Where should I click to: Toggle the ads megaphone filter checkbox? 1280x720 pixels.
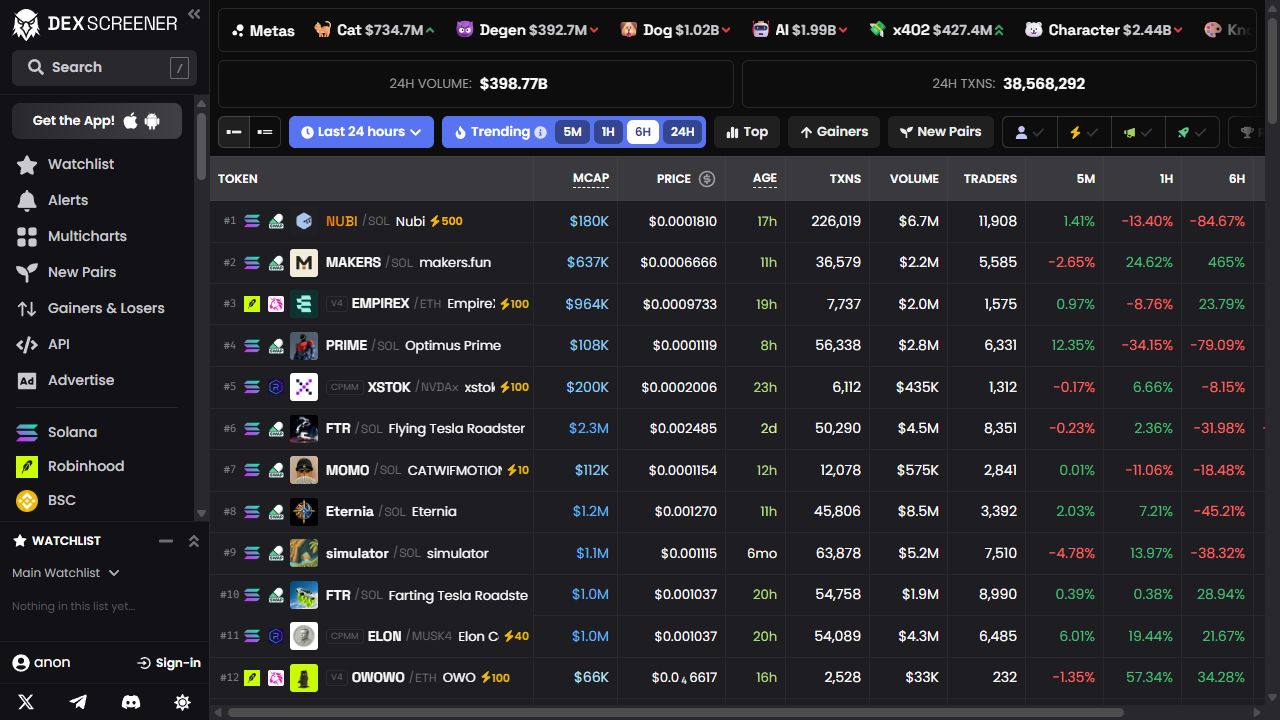click(1138, 132)
